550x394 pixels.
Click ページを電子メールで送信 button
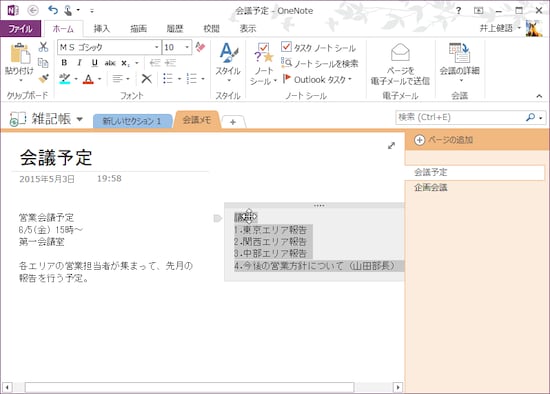click(x=400, y=64)
